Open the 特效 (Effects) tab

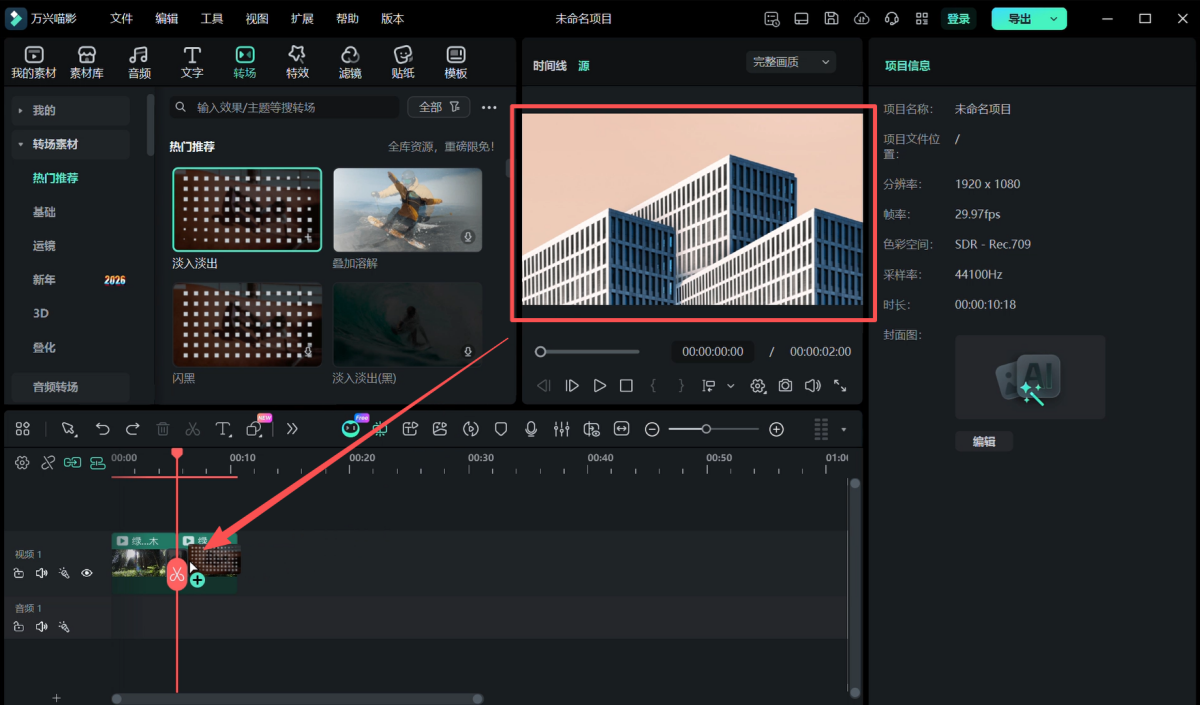point(297,61)
